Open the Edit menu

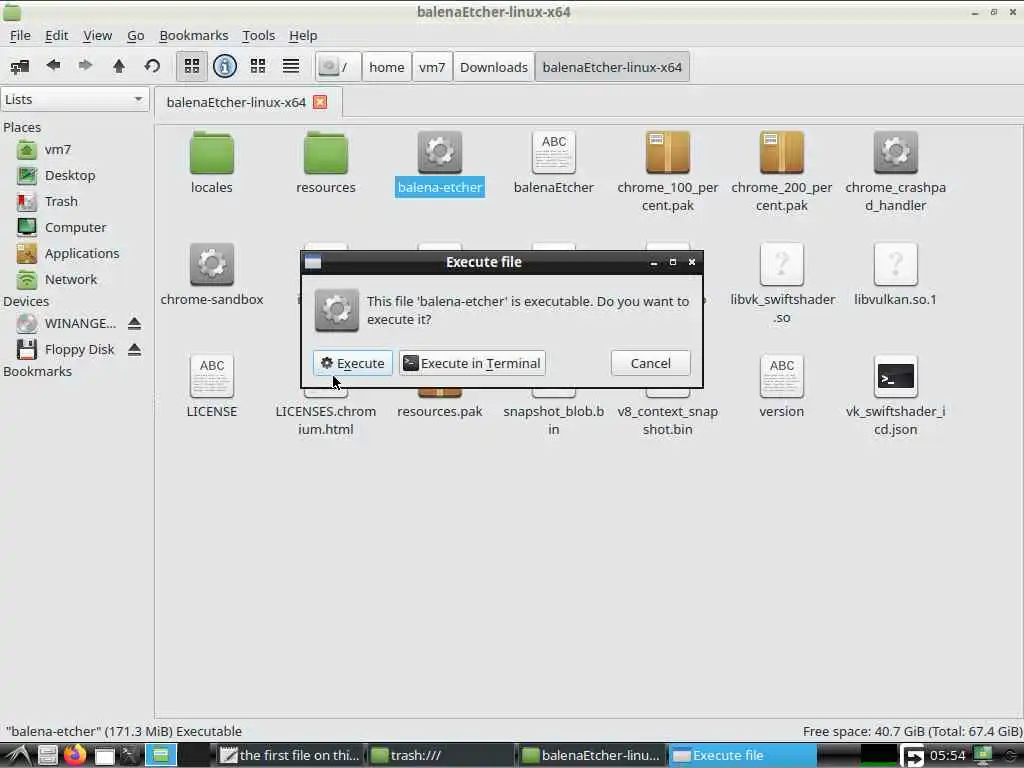click(56, 35)
